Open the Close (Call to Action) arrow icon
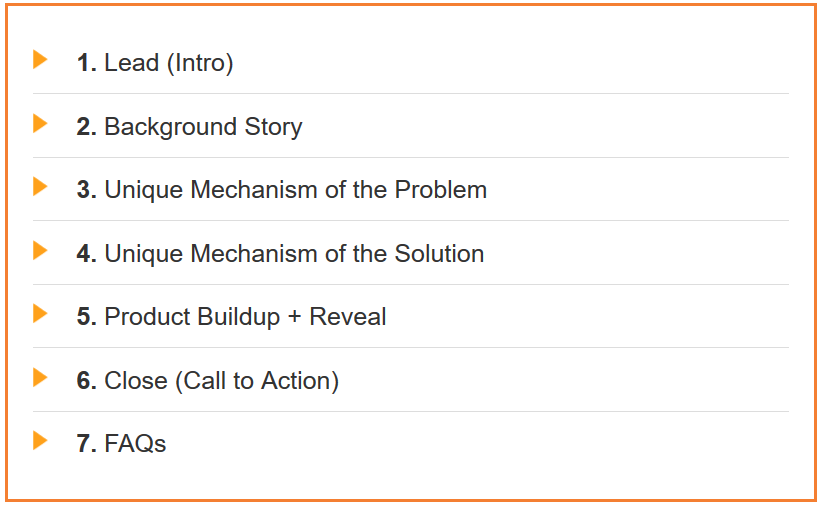Viewport: 820px width, 506px height. pos(40,377)
